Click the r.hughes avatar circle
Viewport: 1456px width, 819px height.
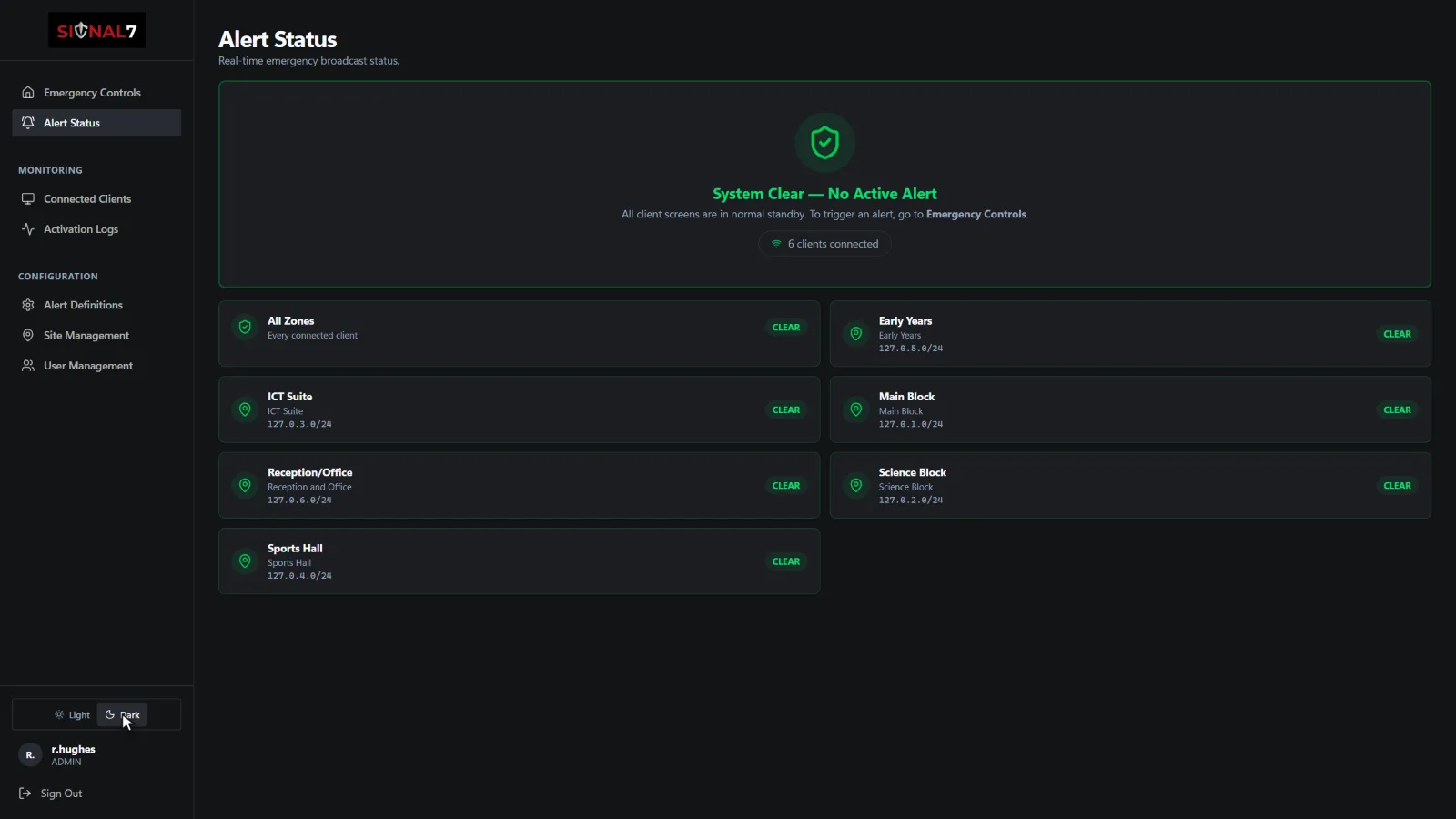pyautogui.click(x=30, y=755)
